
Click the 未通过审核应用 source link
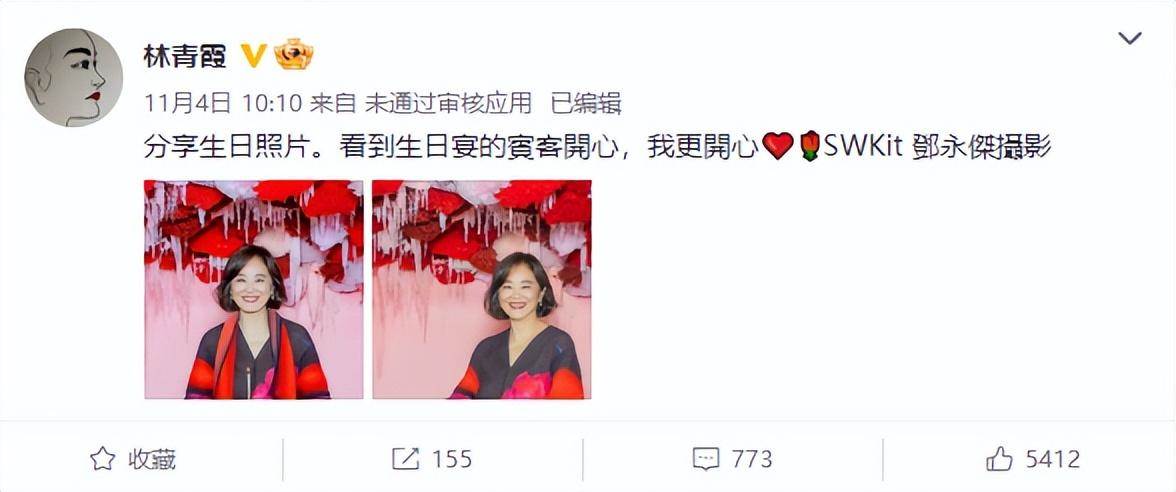click(x=448, y=103)
